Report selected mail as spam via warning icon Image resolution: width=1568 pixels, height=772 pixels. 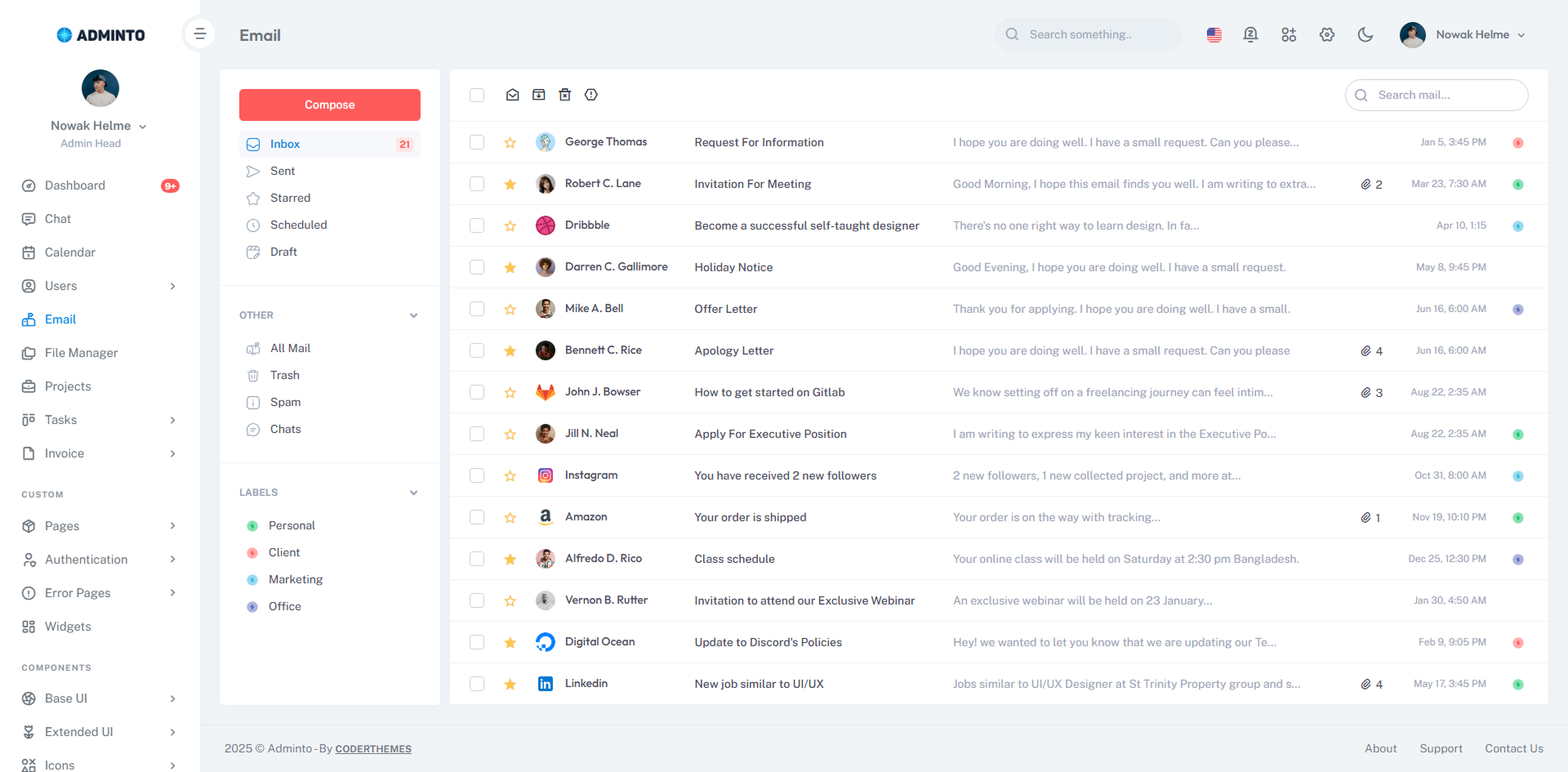coord(591,95)
